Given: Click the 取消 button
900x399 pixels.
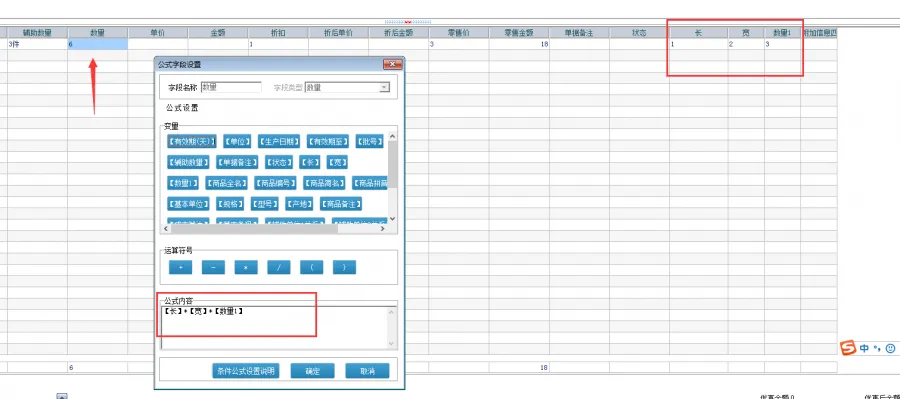Looking at the screenshot, I should click(x=367, y=371).
